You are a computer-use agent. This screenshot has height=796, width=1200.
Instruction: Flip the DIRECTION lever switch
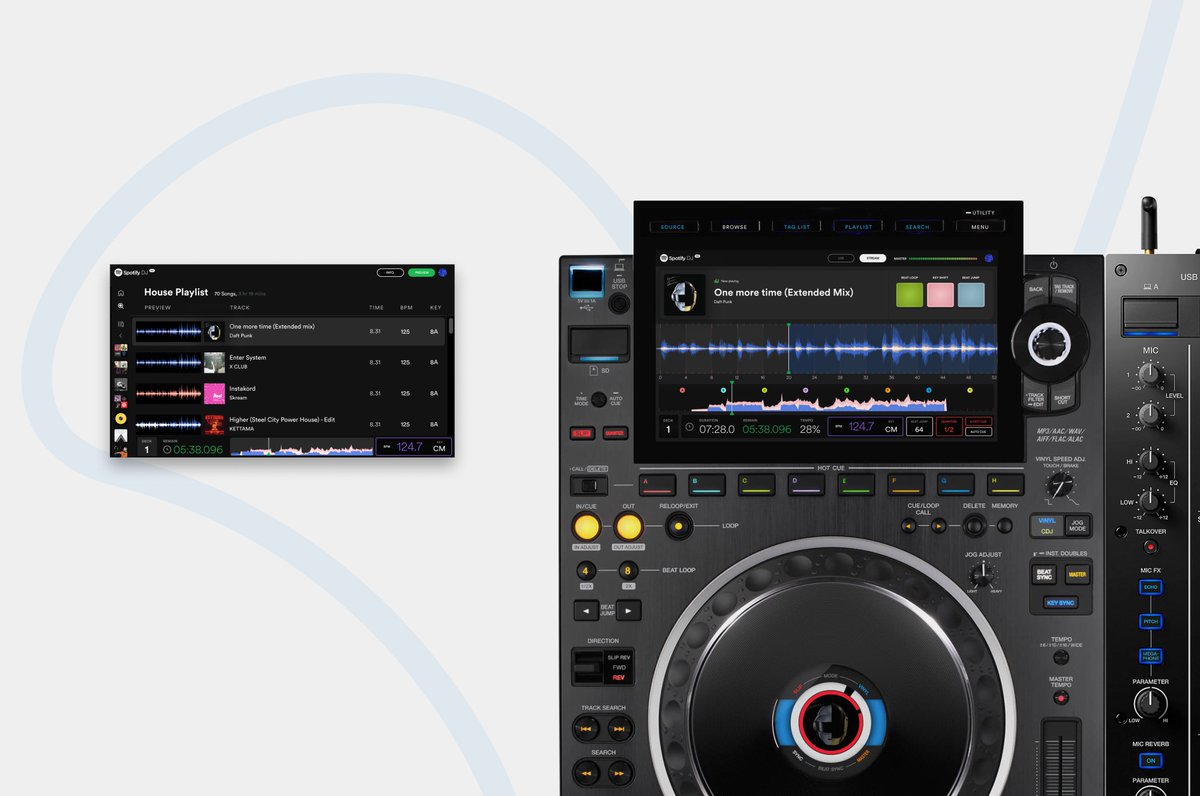point(587,667)
